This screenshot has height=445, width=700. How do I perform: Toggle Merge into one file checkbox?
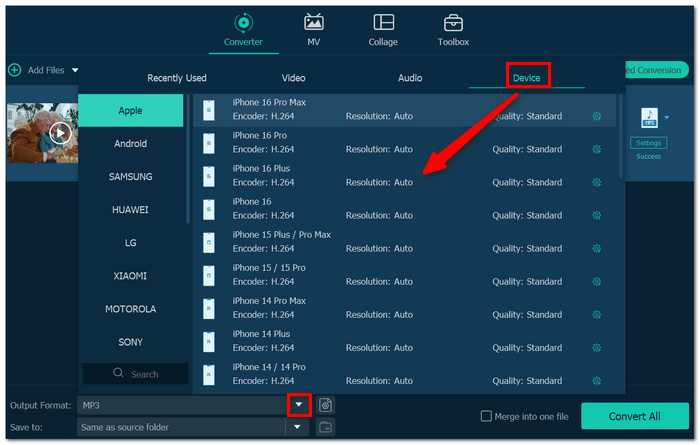click(486, 416)
